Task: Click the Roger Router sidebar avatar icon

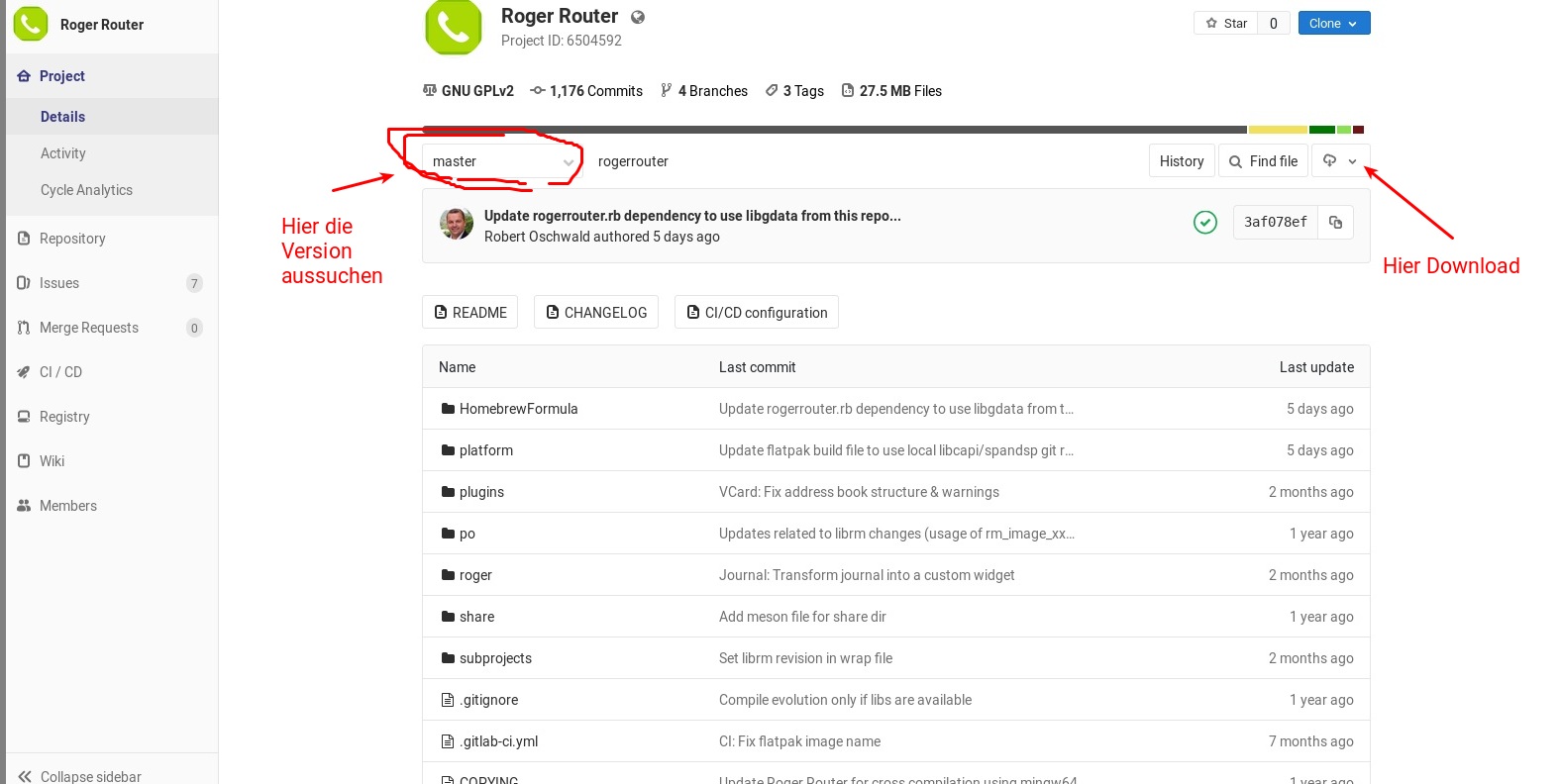Action: 31,23
